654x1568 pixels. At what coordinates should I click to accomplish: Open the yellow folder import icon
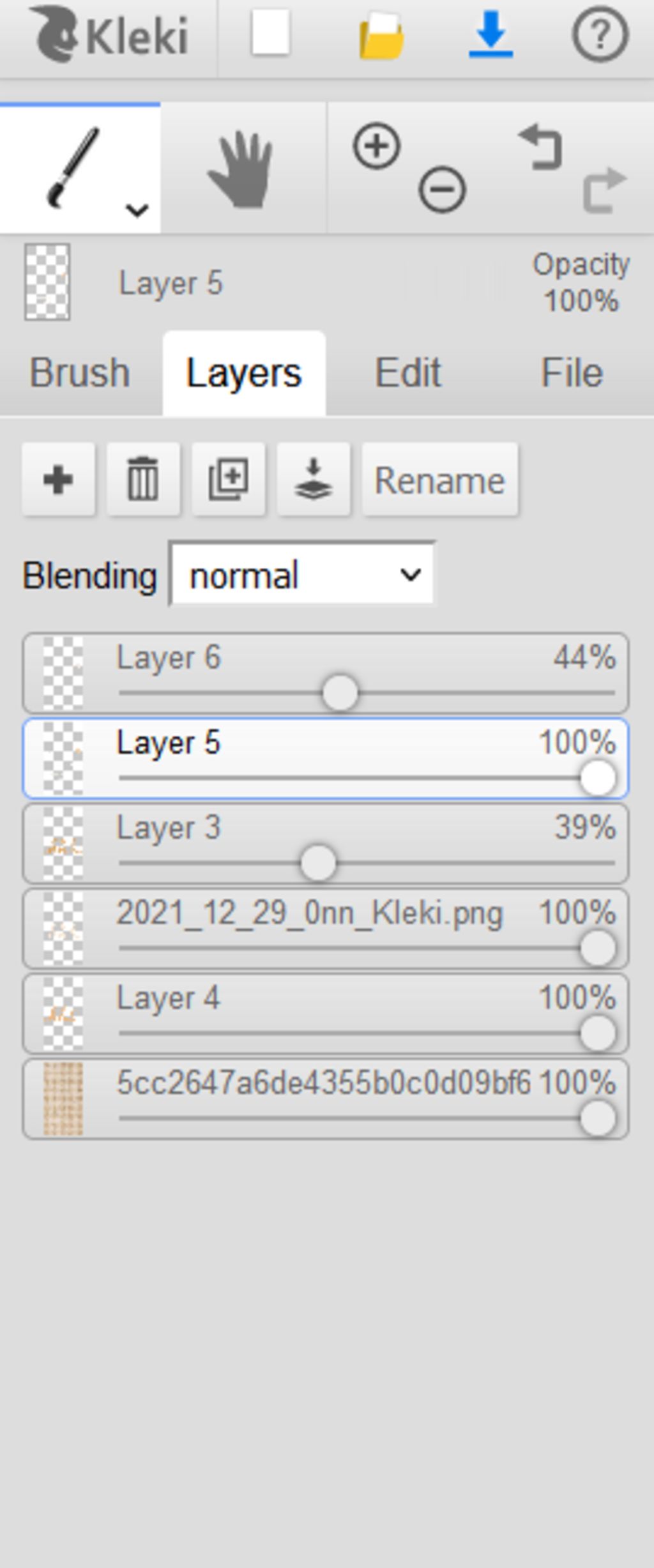pyautogui.click(x=381, y=36)
